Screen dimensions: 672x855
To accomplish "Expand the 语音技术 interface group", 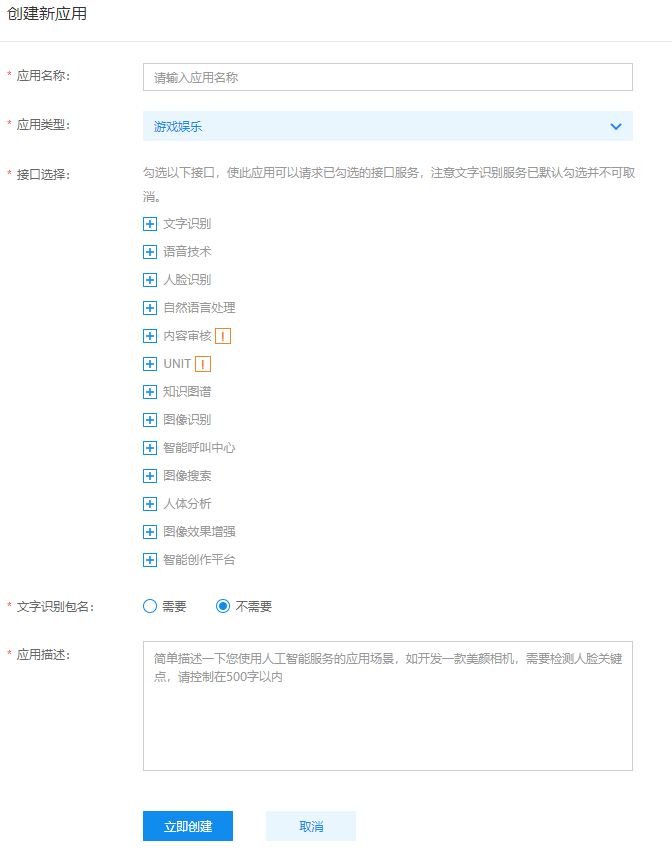I will tap(150, 252).
